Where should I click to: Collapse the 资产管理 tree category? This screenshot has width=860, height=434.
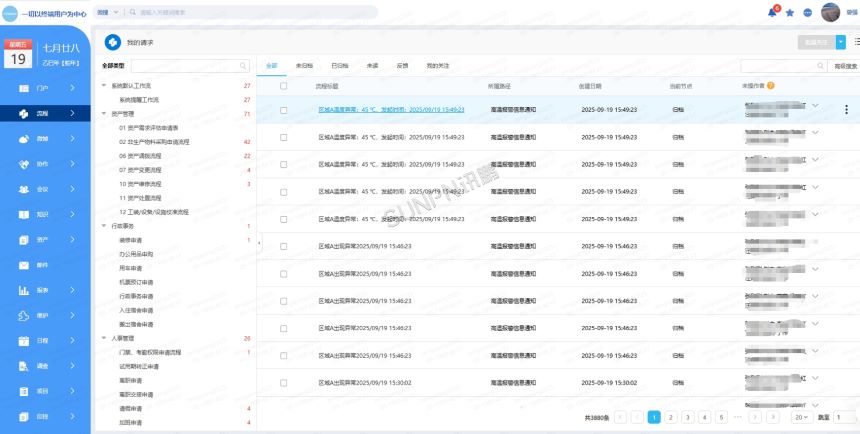click(105, 114)
